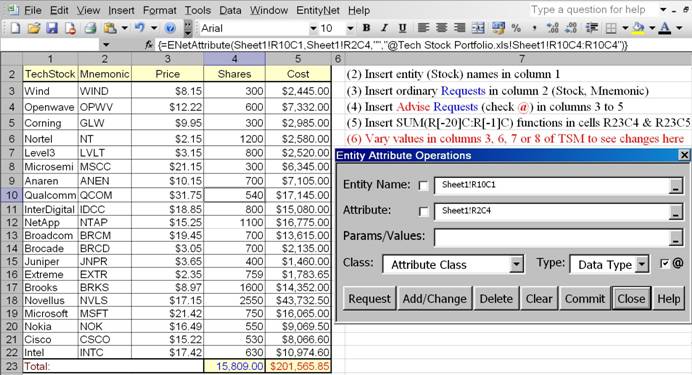The image size is (692, 375).
Task: Select the total cost cell $201,565.85
Action: click(x=298, y=366)
